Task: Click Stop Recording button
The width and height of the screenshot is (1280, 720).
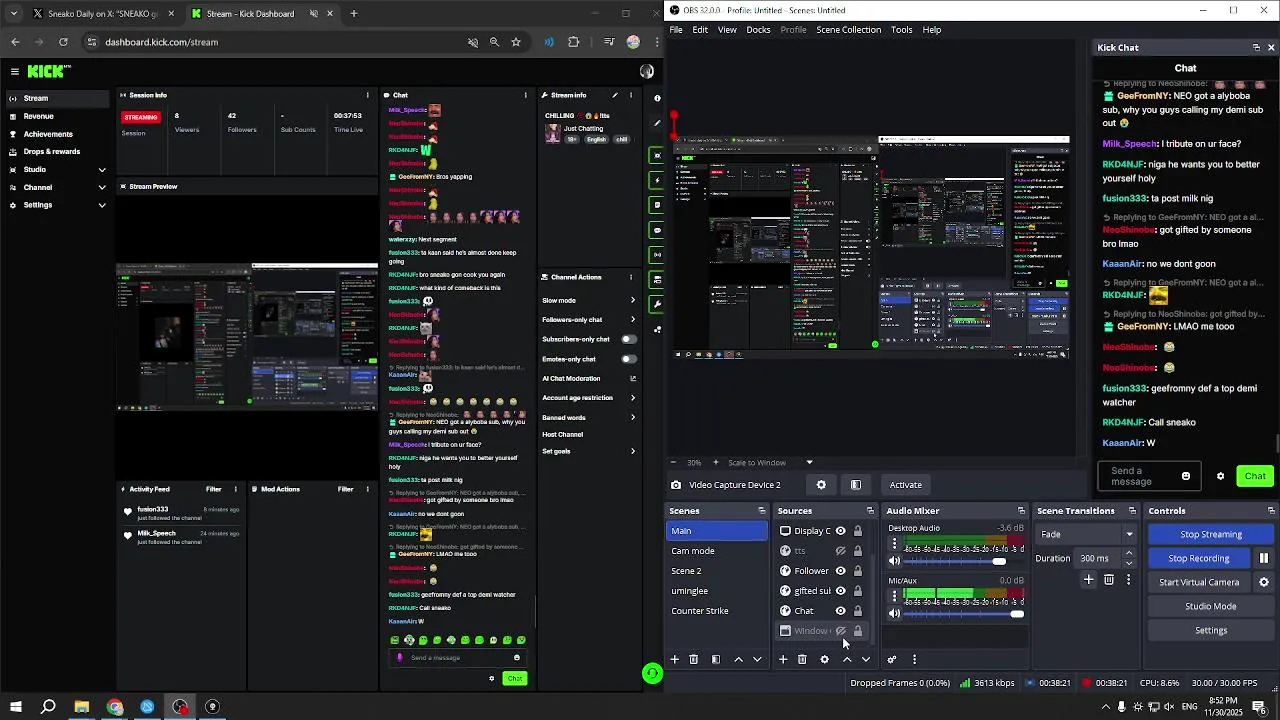Action: [1199, 558]
